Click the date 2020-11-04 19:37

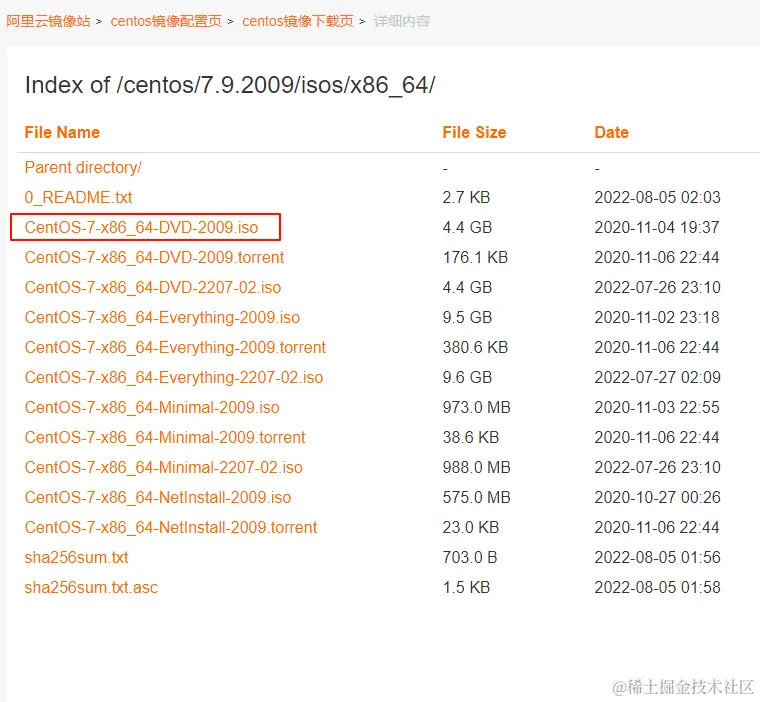pos(657,227)
